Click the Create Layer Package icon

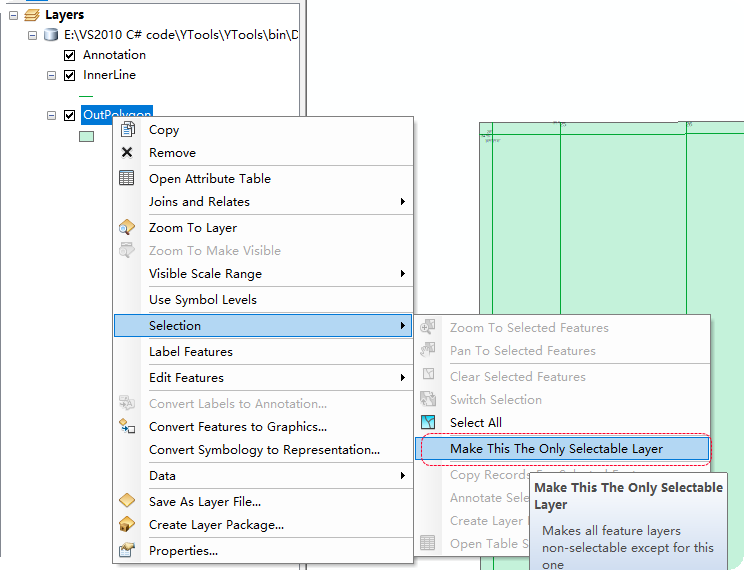(x=127, y=525)
